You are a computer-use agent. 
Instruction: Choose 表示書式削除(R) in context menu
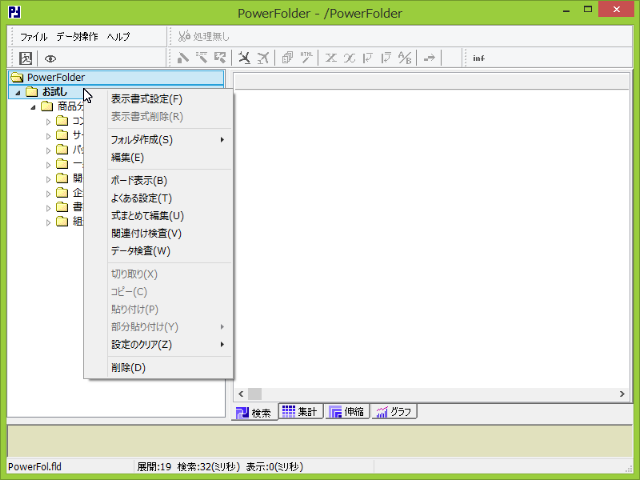coord(159,117)
